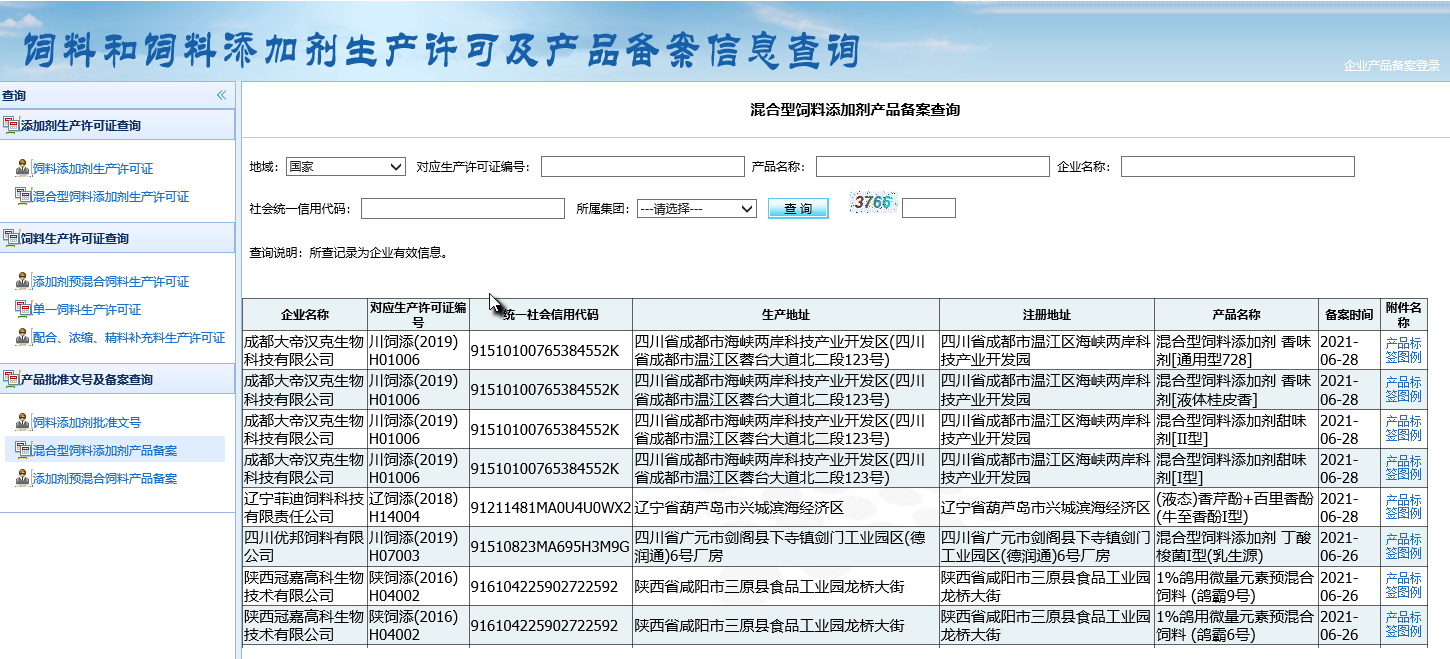Select 混合型饲料添加剂生产许可证 in sidebar
Viewport: 1450px width, 659px height.
111,197
